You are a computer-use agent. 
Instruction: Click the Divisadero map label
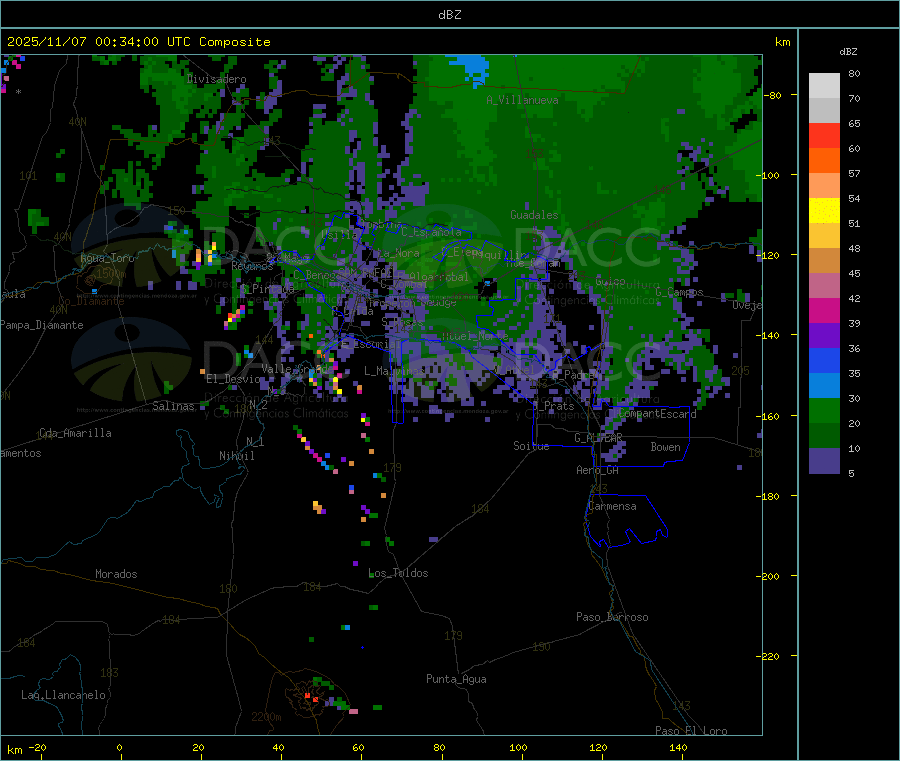click(216, 79)
